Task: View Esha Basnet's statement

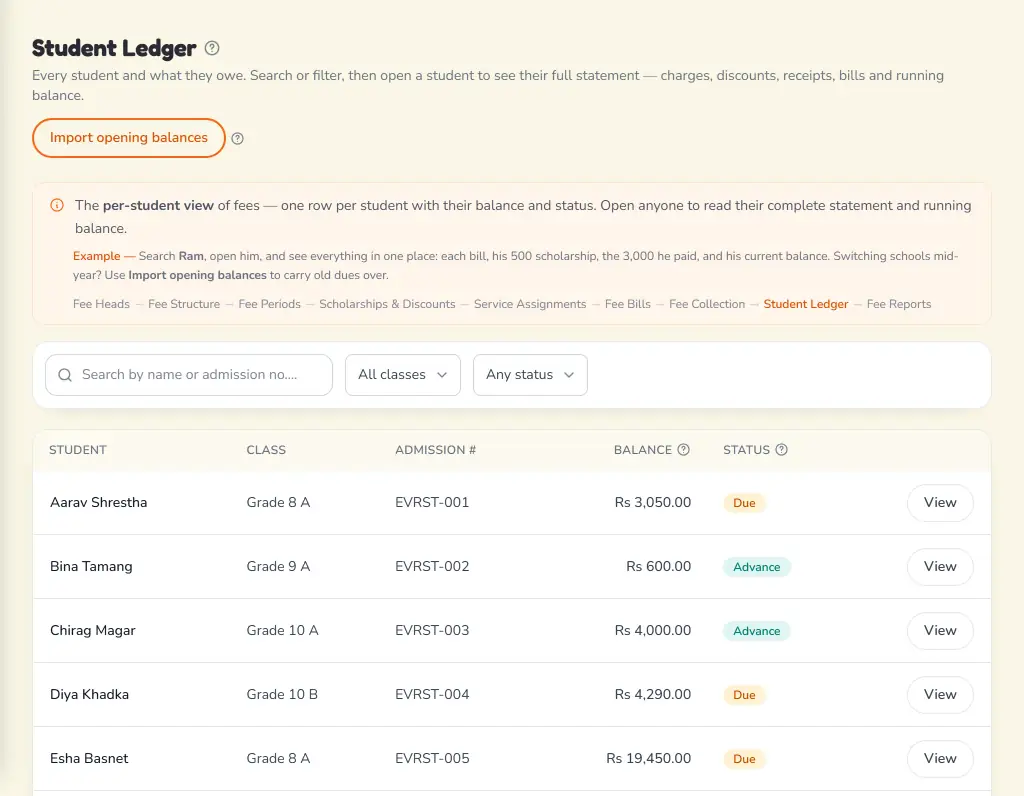Action: click(940, 759)
